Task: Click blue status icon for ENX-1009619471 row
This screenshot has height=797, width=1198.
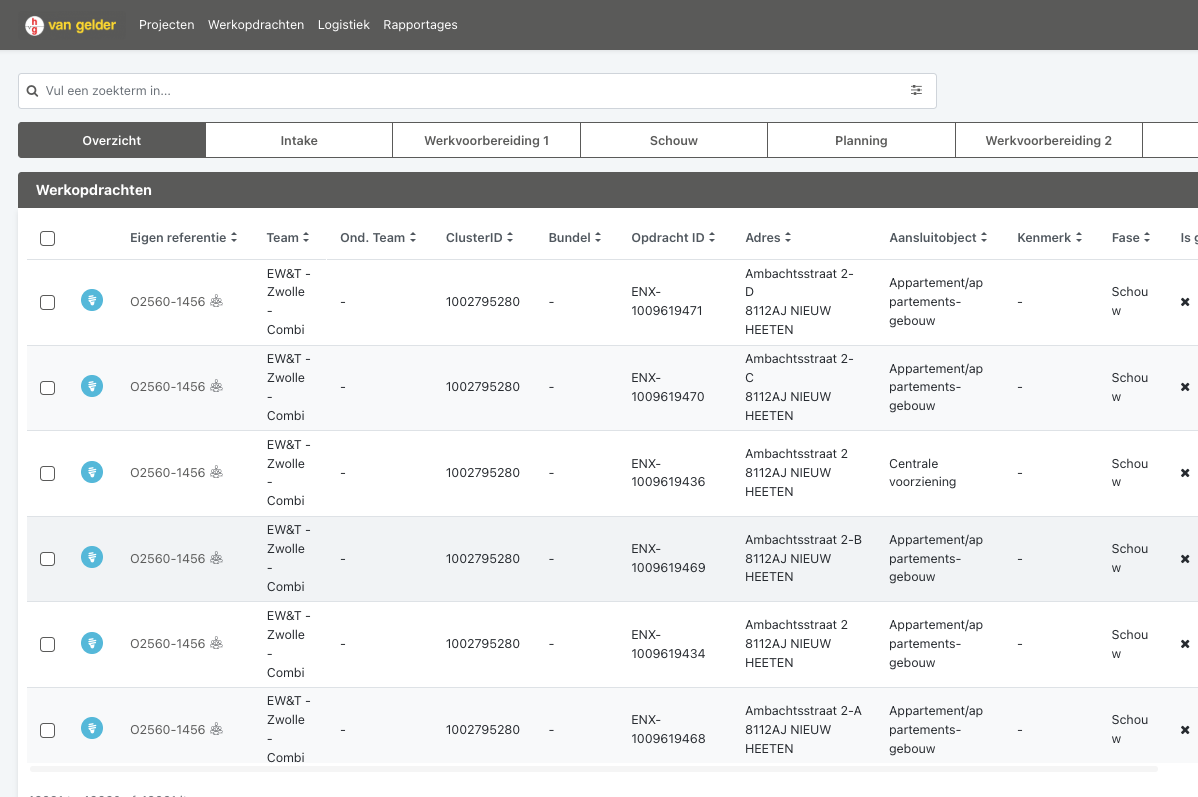Action: (92, 300)
